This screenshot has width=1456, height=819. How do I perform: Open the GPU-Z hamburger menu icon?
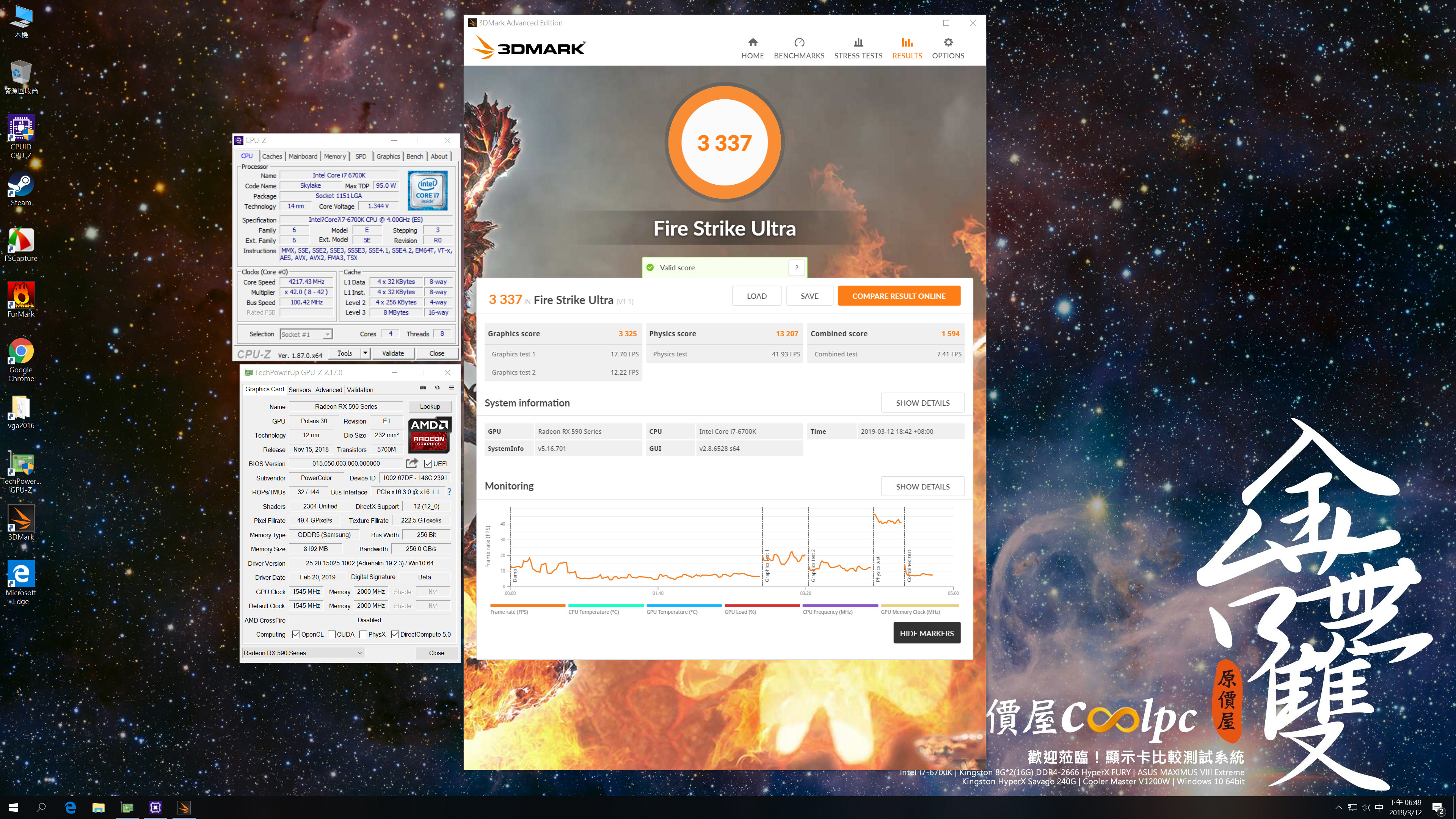(452, 388)
